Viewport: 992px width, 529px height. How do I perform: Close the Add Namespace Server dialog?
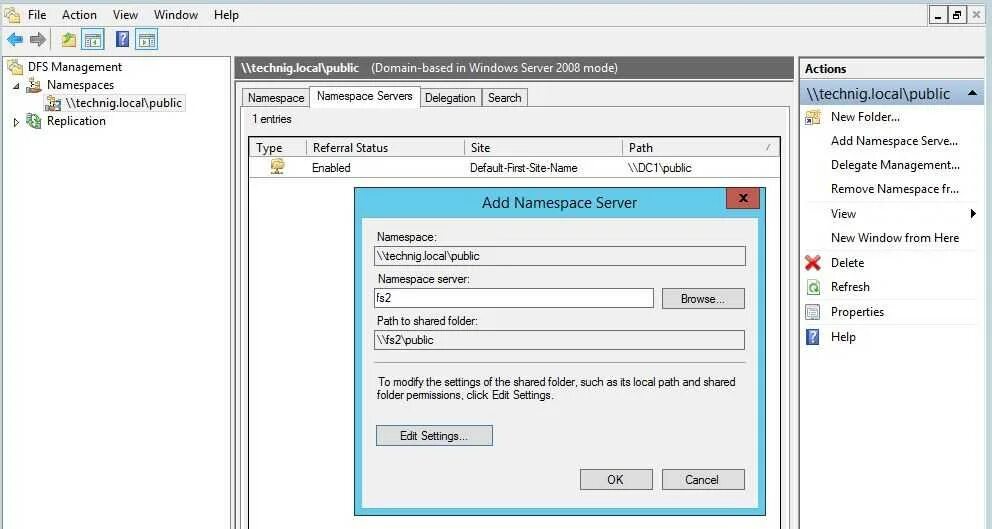(x=743, y=198)
